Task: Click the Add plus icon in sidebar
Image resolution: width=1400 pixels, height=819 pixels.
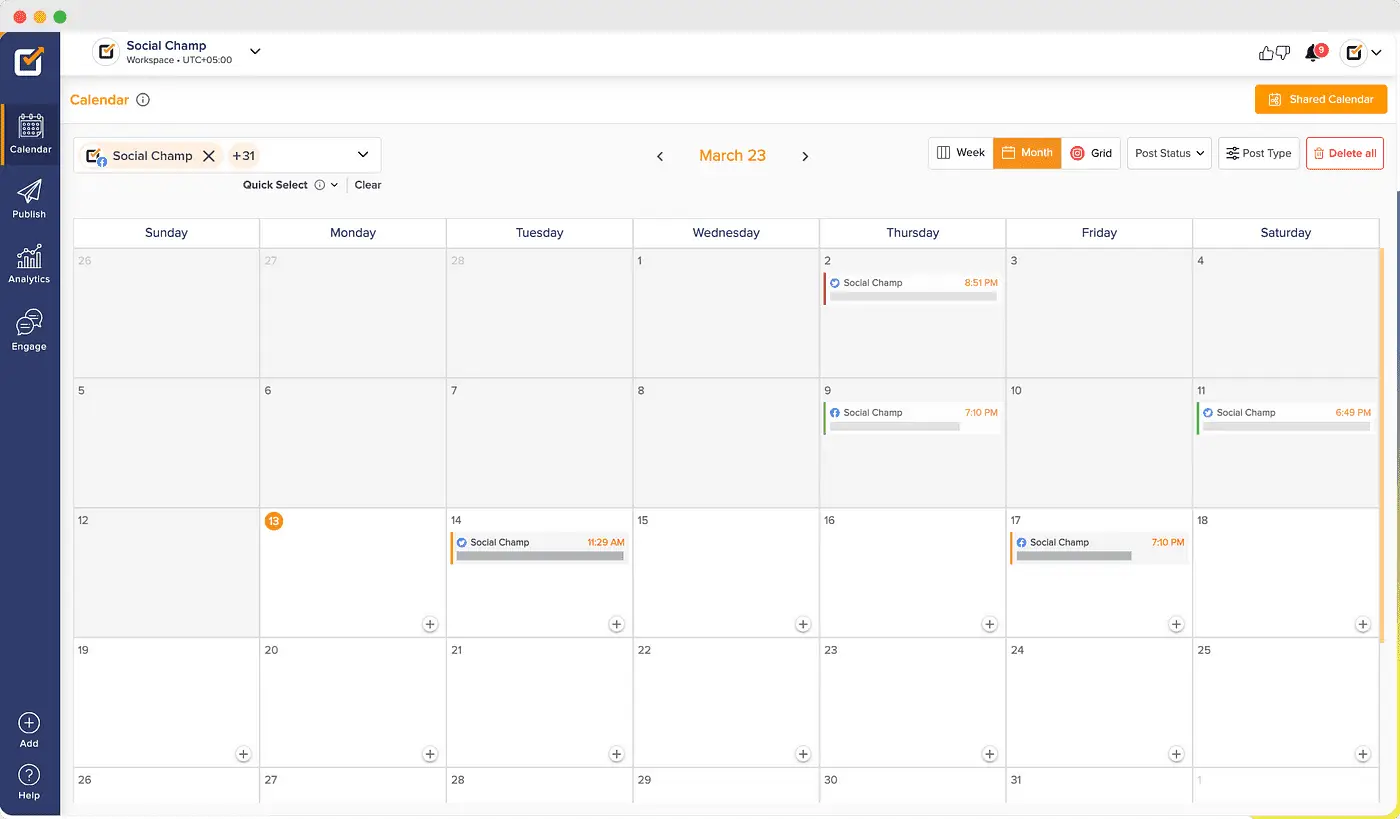Action: 29,729
